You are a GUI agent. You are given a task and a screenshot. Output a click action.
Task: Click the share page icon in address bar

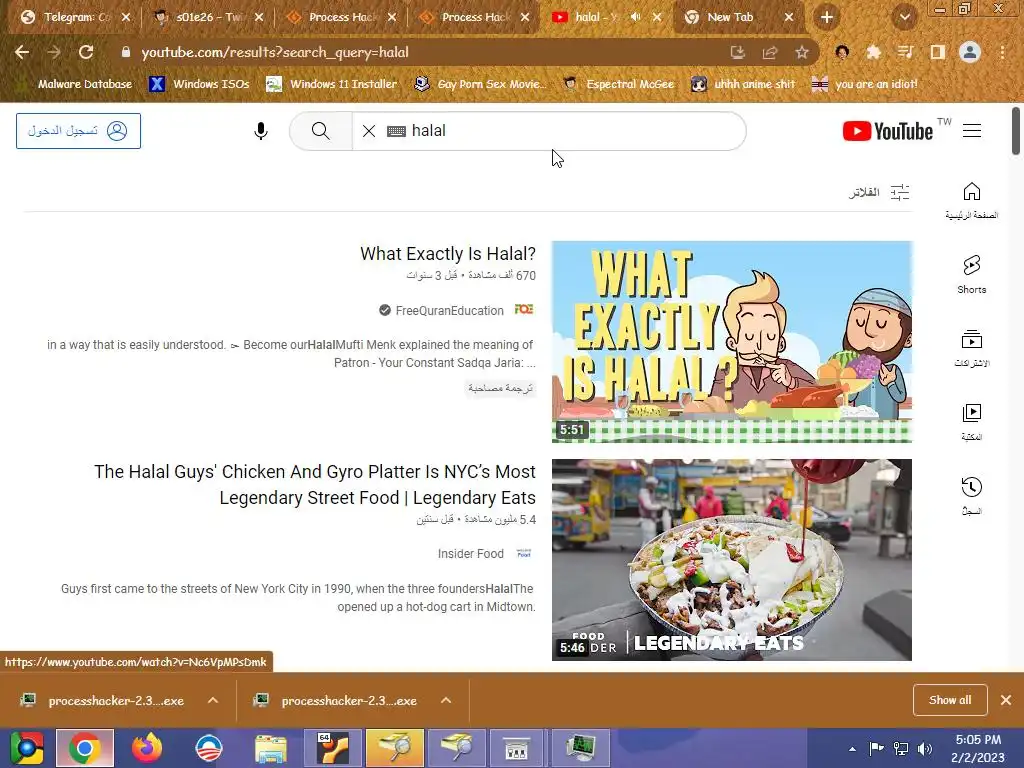pyautogui.click(x=770, y=52)
